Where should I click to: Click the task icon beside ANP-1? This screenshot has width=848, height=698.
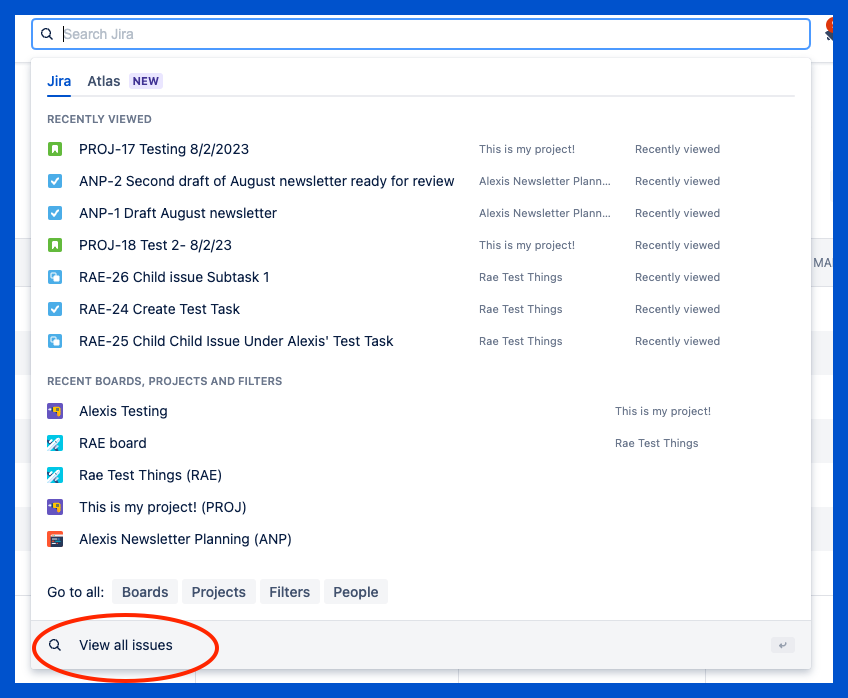(x=55, y=213)
